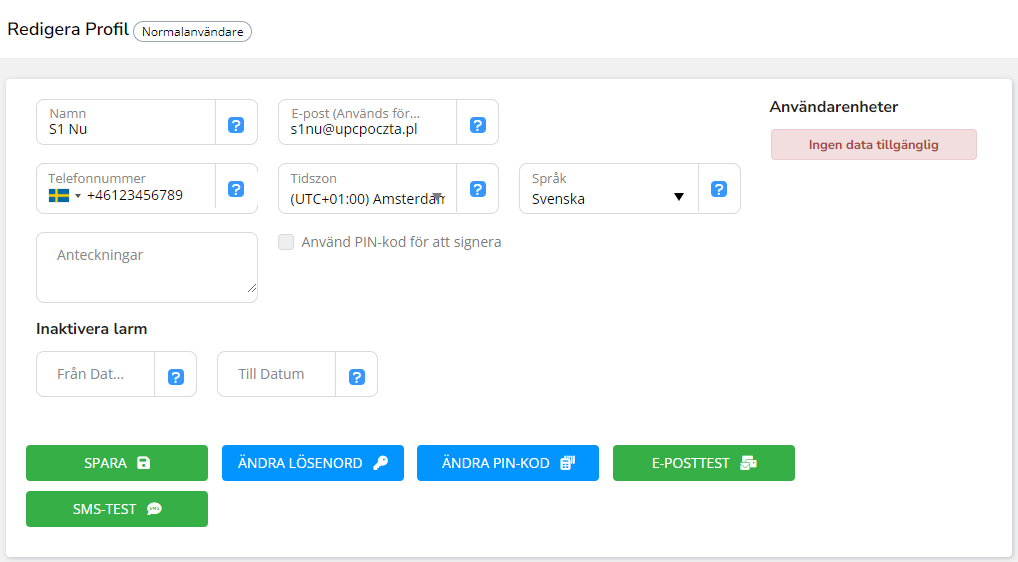The height and width of the screenshot is (562, 1018).
Task: Click the ÄNDRA PIN-KOD button
Action: pyautogui.click(x=508, y=463)
